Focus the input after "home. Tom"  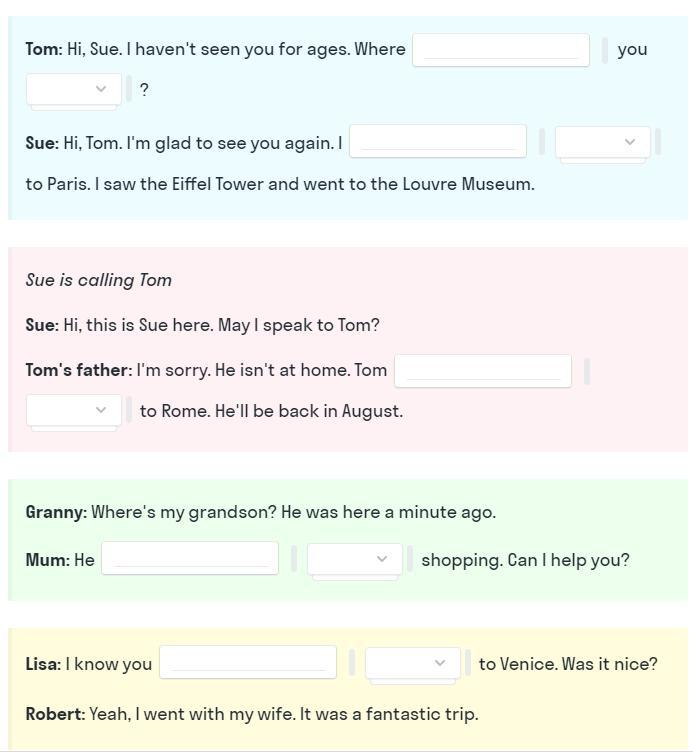483,371
